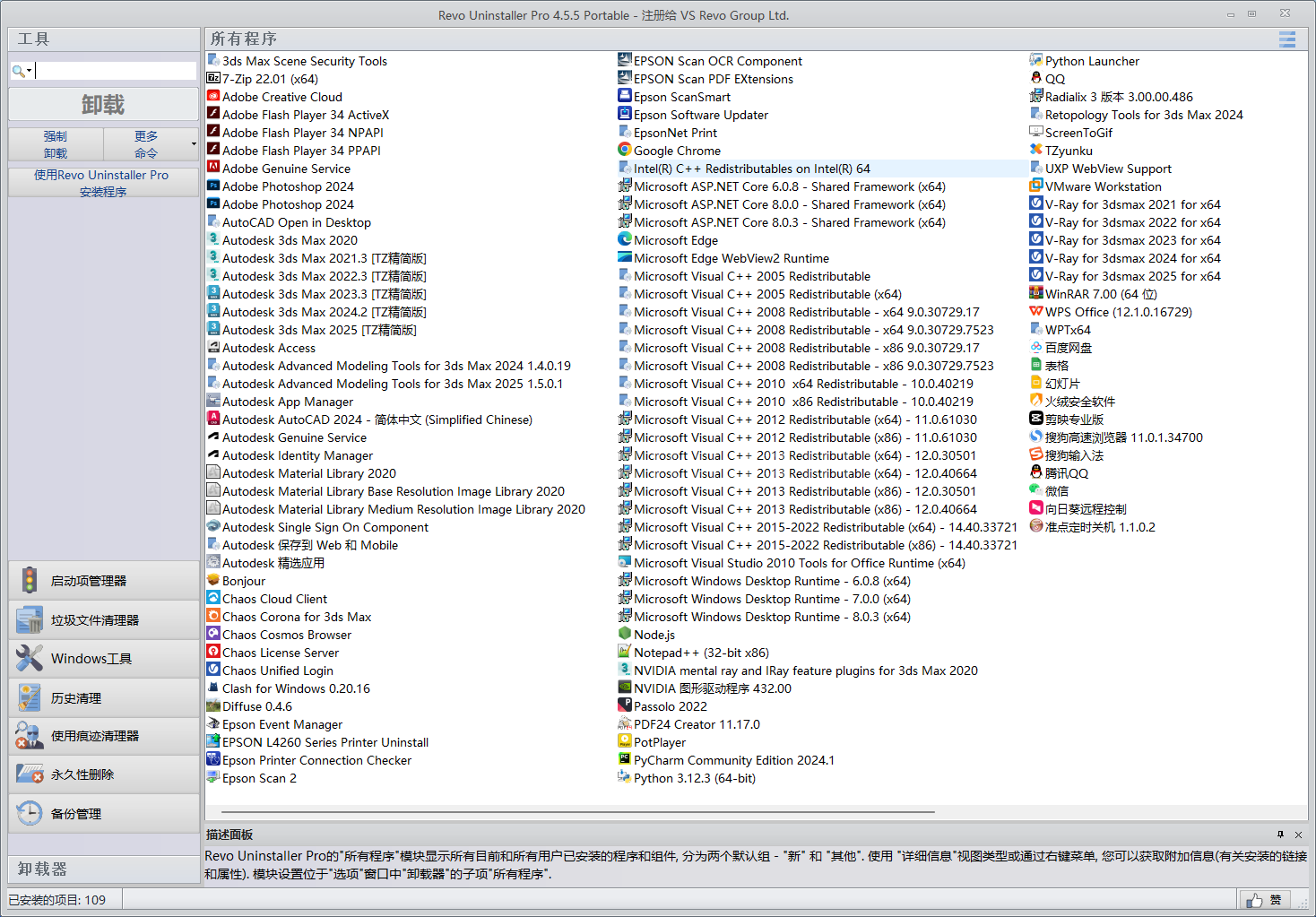The image size is (1316, 917).
Task: Select V-Ray for 3dsmax 2025 entry
Action: tap(1125, 276)
